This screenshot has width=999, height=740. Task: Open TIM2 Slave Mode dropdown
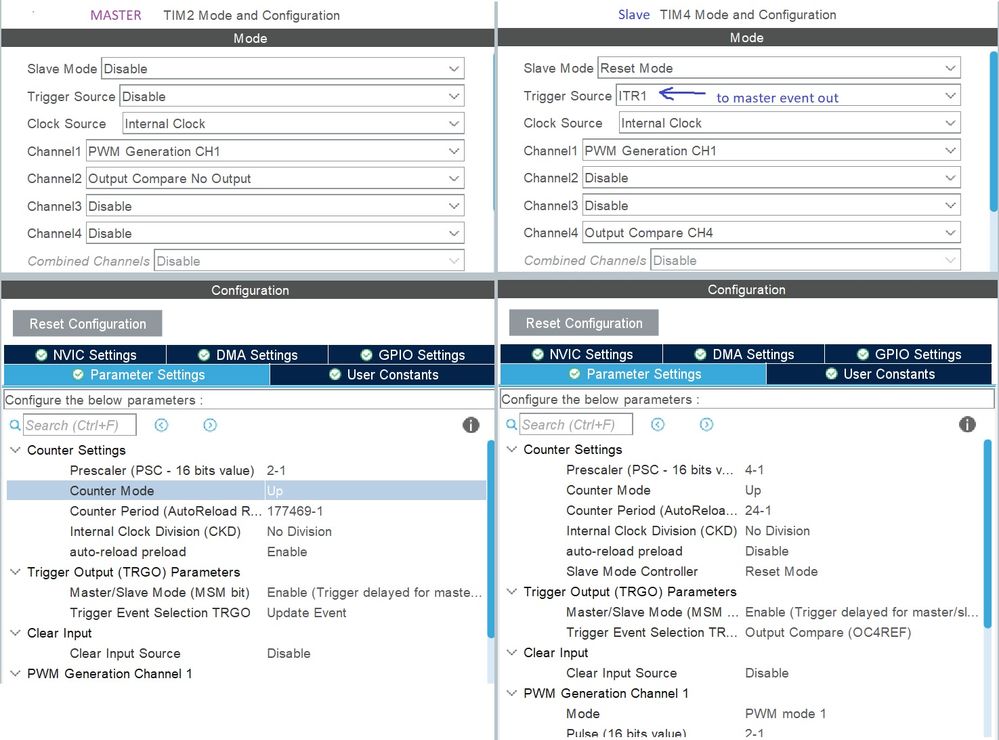point(282,68)
